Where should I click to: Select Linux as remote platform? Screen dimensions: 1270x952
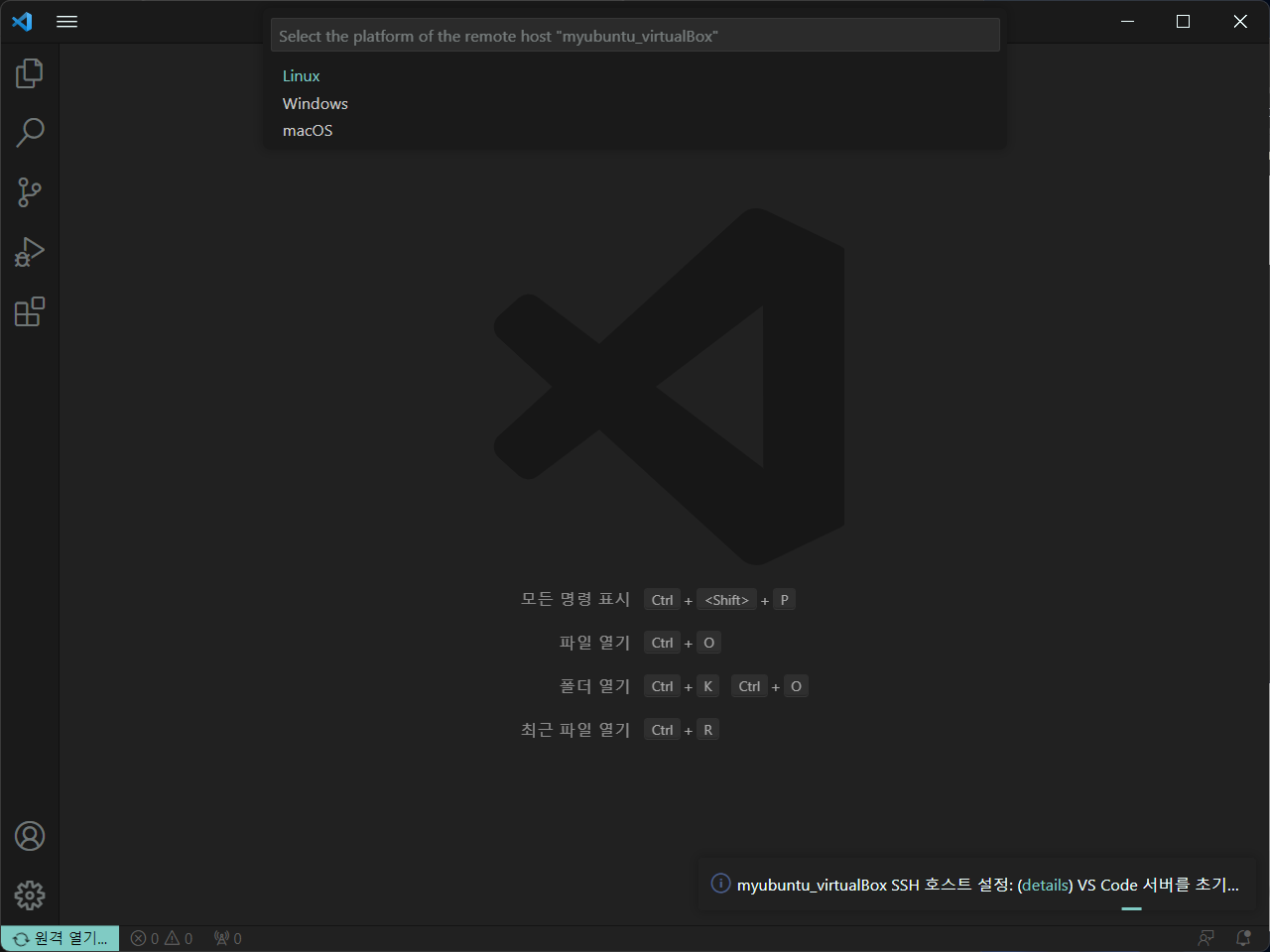(635, 76)
